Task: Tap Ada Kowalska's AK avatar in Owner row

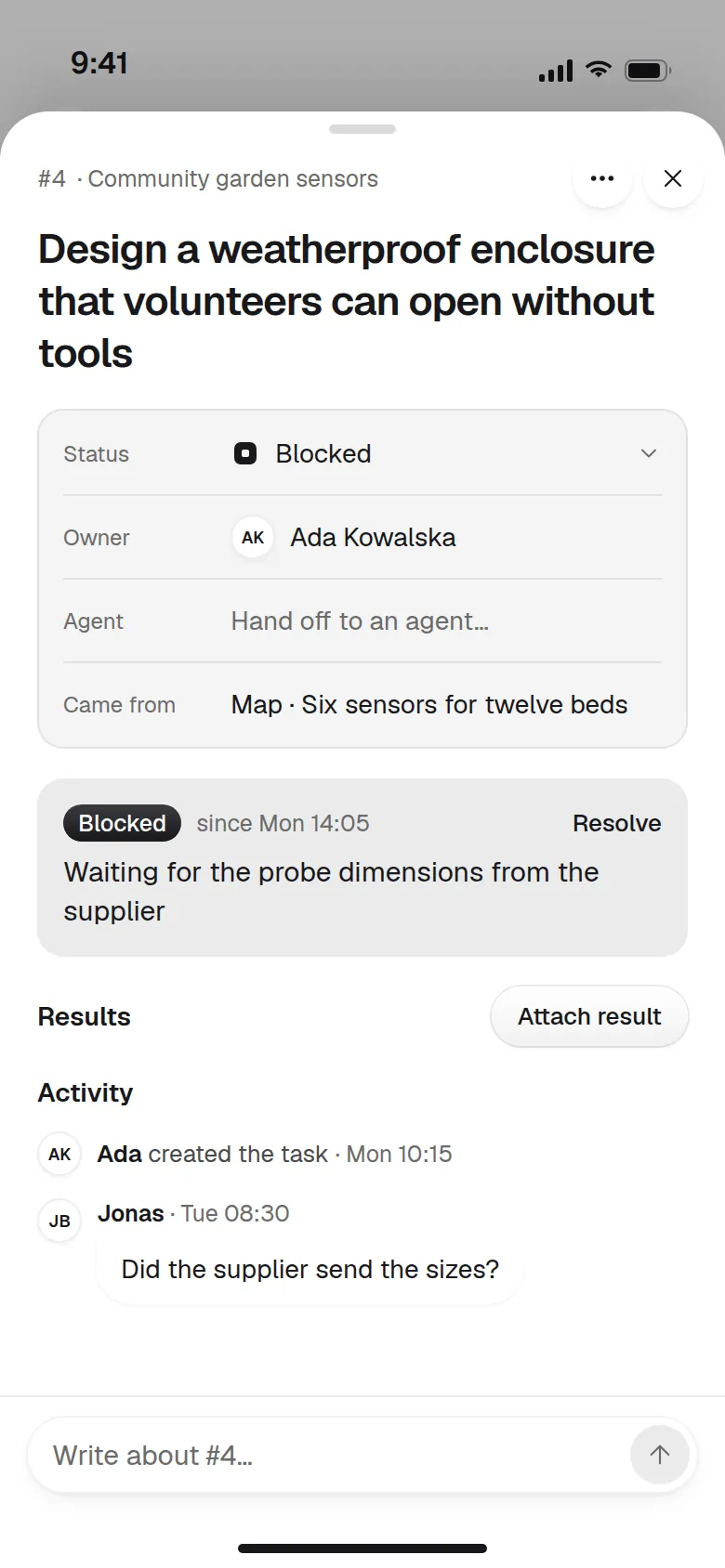Action: point(253,537)
